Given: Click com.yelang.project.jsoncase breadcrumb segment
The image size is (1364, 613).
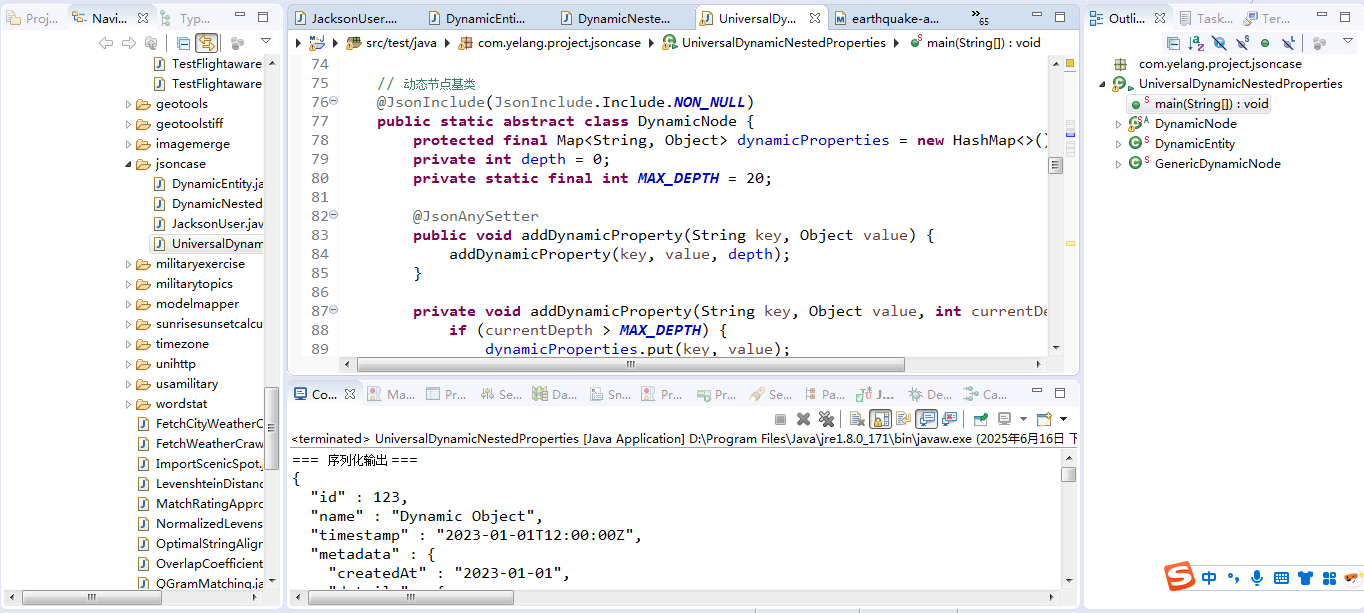Looking at the screenshot, I should click(550, 43).
